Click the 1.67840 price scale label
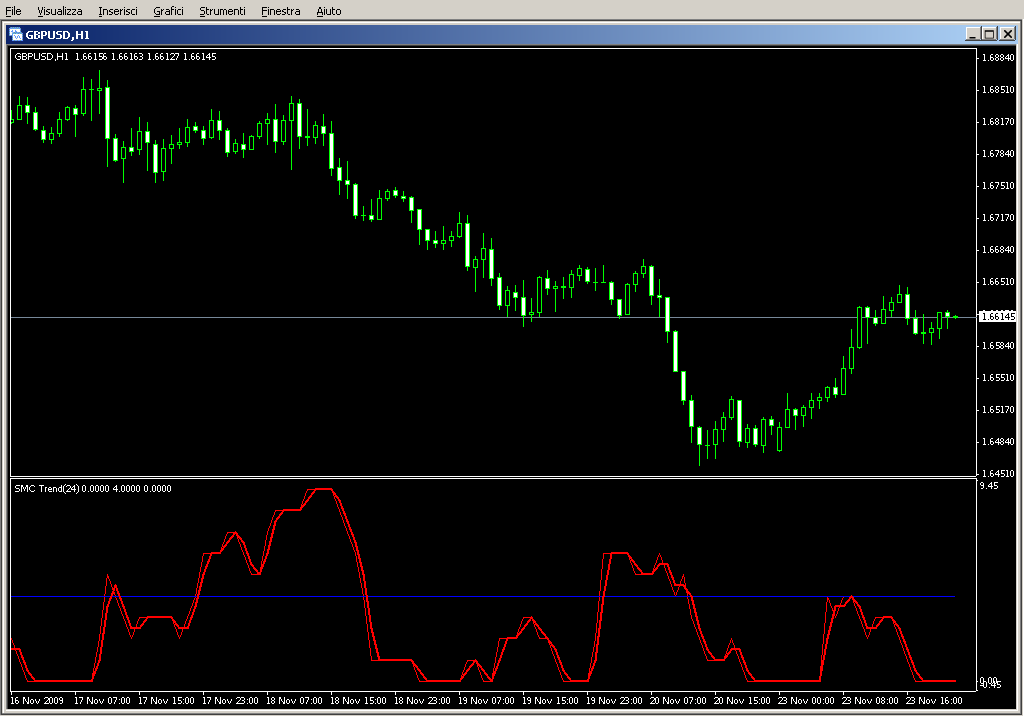Screen dimensions: 1024x717 [x=999, y=153]
